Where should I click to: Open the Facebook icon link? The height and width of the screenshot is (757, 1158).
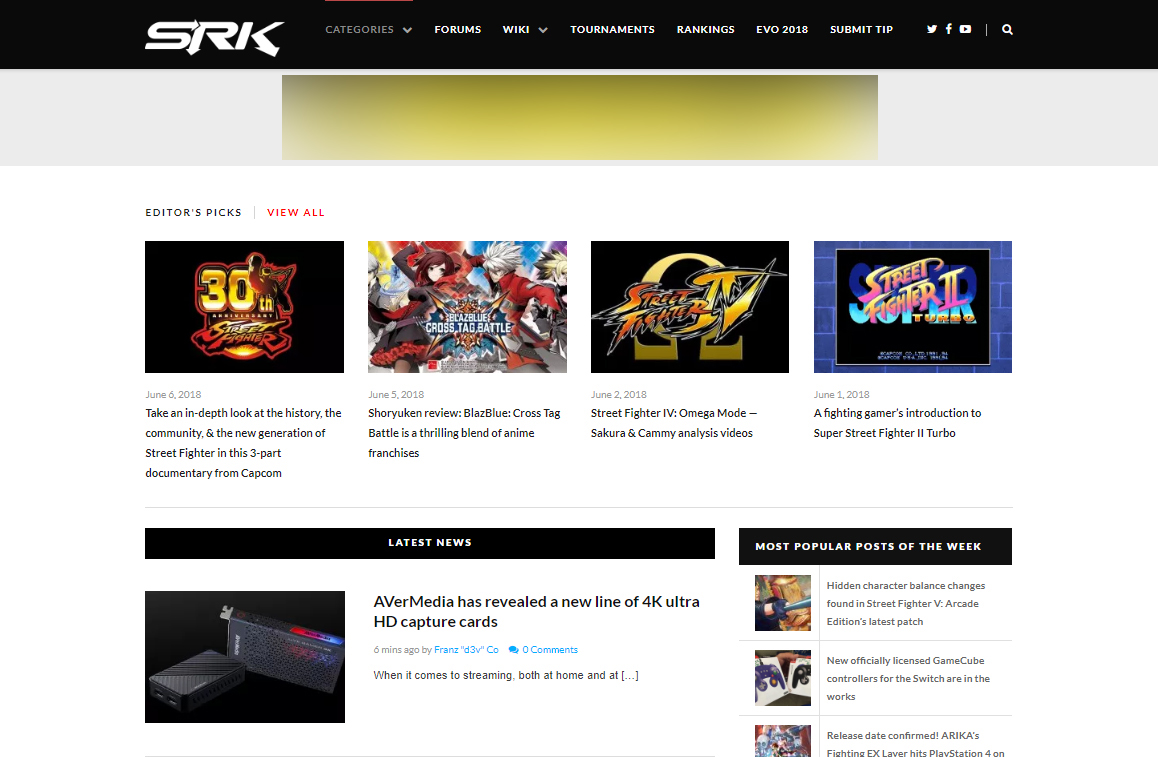[x=949, y=30]
